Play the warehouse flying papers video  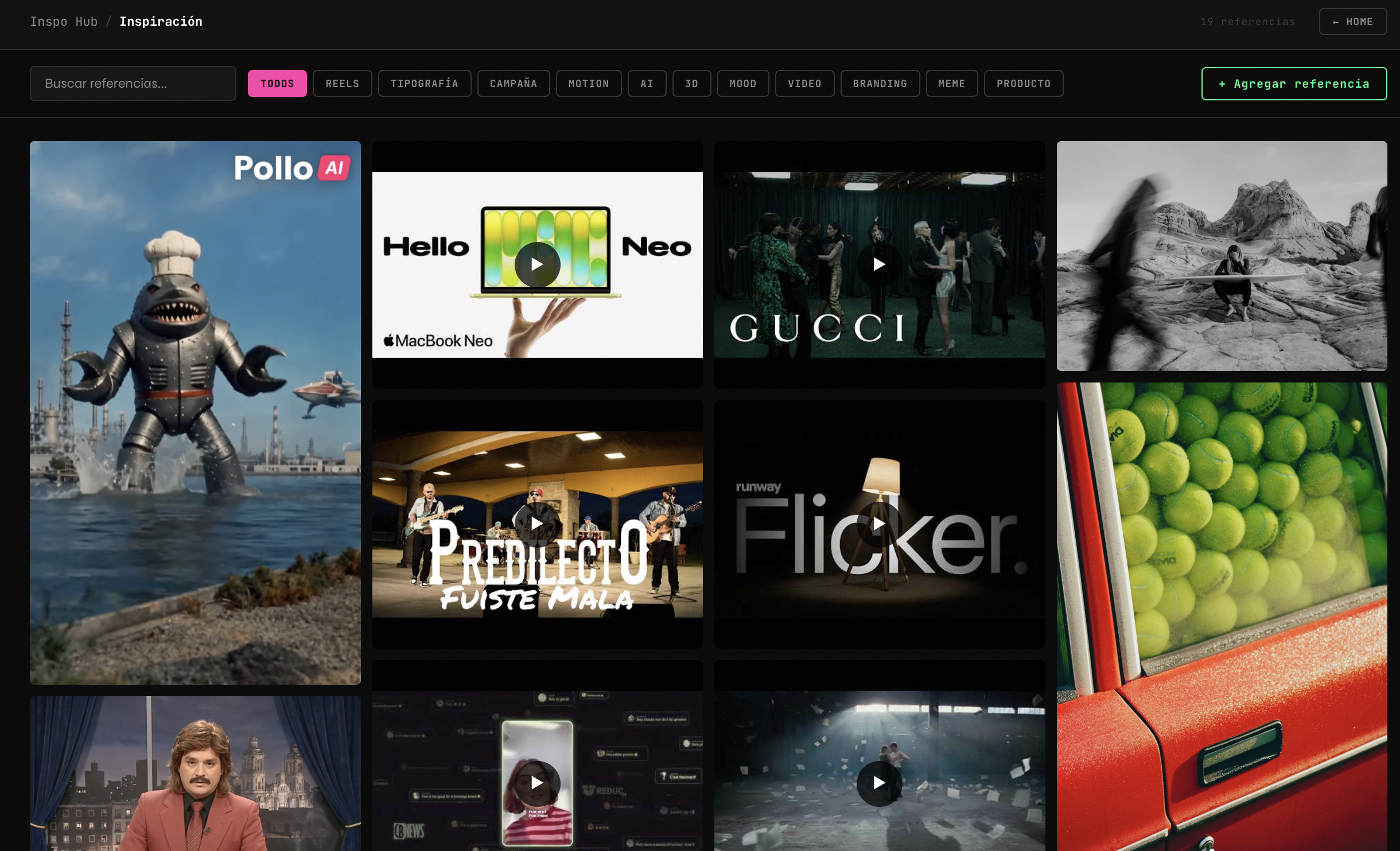[879, 783]
